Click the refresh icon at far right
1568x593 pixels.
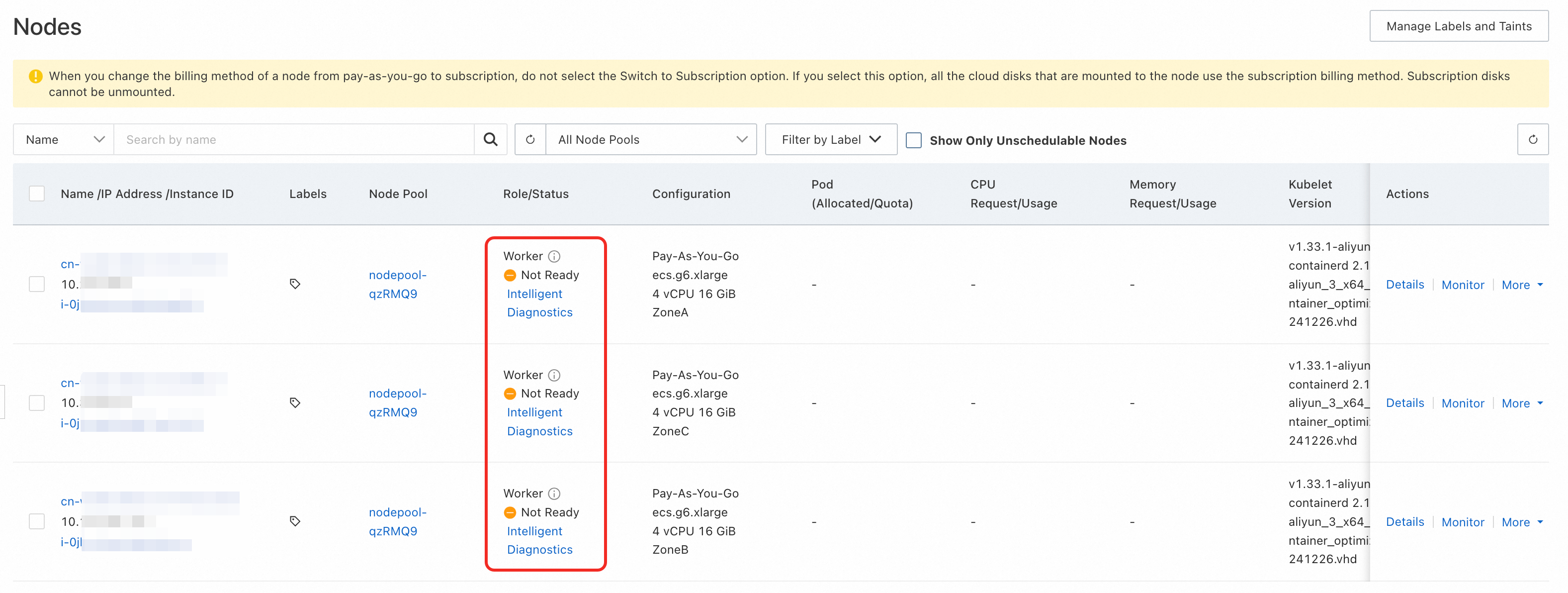click(1532, 139)
